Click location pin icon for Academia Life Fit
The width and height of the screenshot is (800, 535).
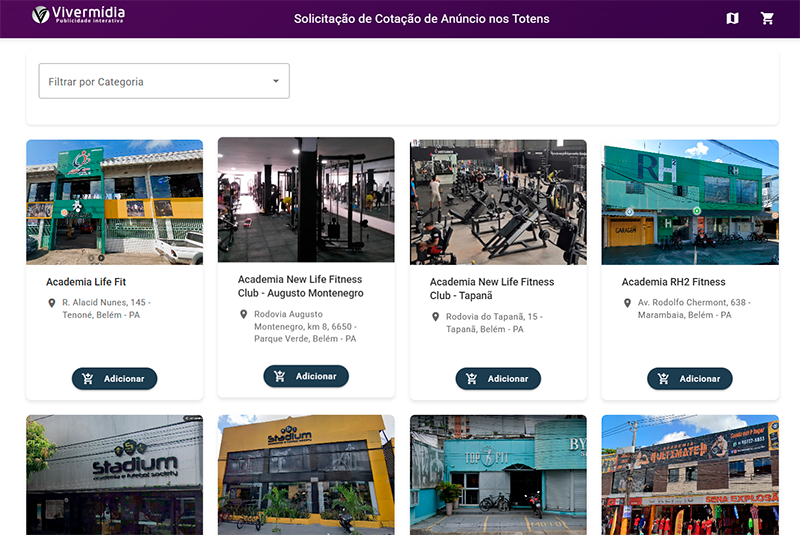click(51, 303)
